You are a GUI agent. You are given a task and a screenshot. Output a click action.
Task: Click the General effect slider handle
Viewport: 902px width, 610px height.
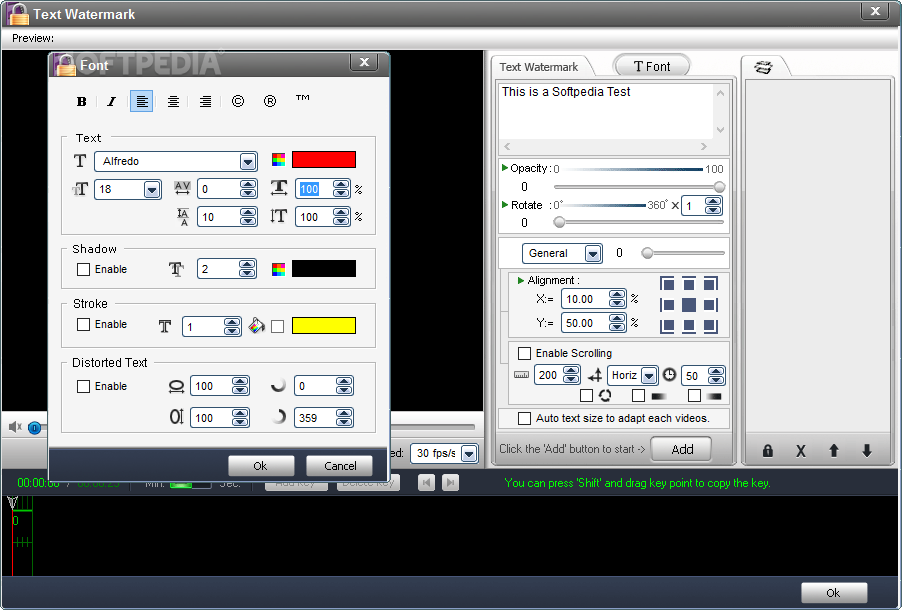(x=647, y=253)
